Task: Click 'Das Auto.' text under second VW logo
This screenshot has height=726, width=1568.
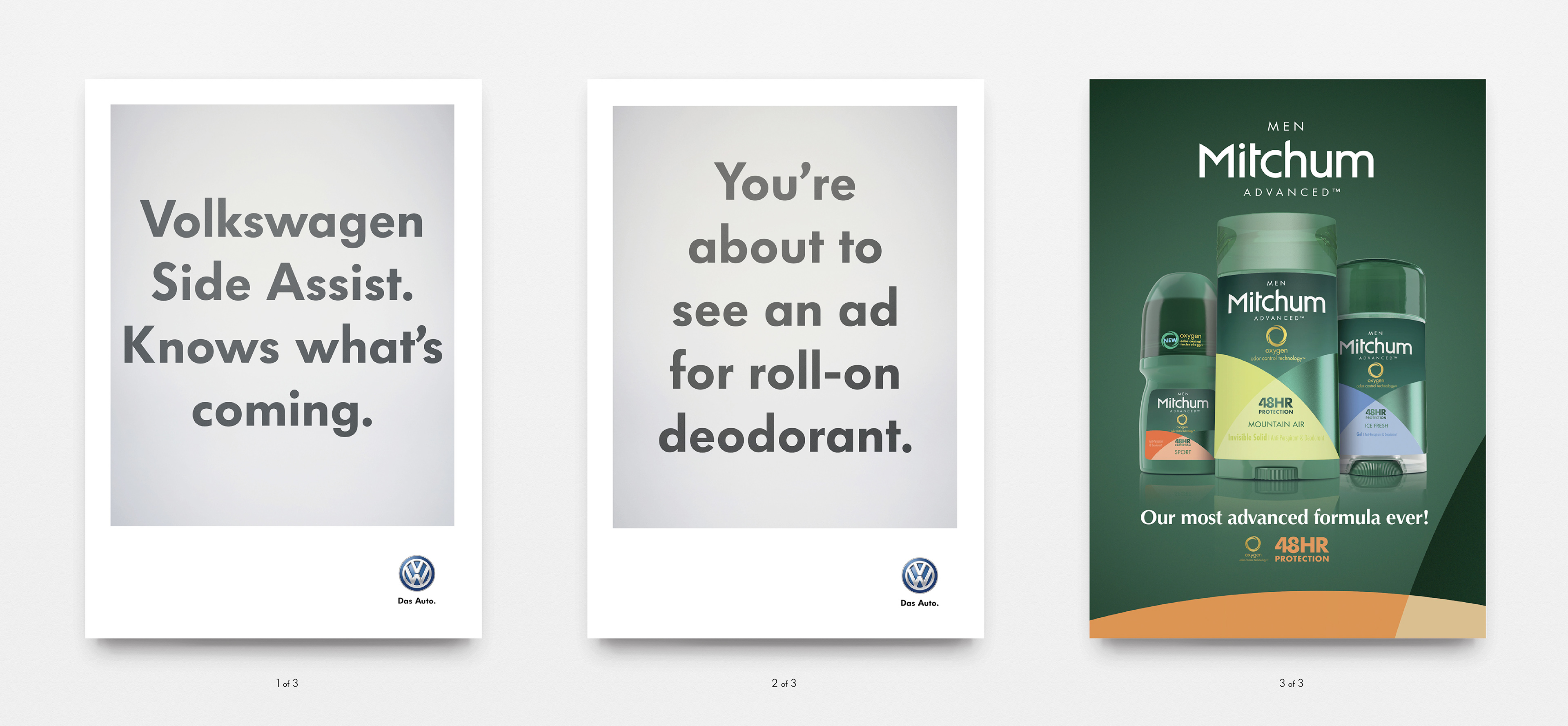Action: tap(919, 603)
